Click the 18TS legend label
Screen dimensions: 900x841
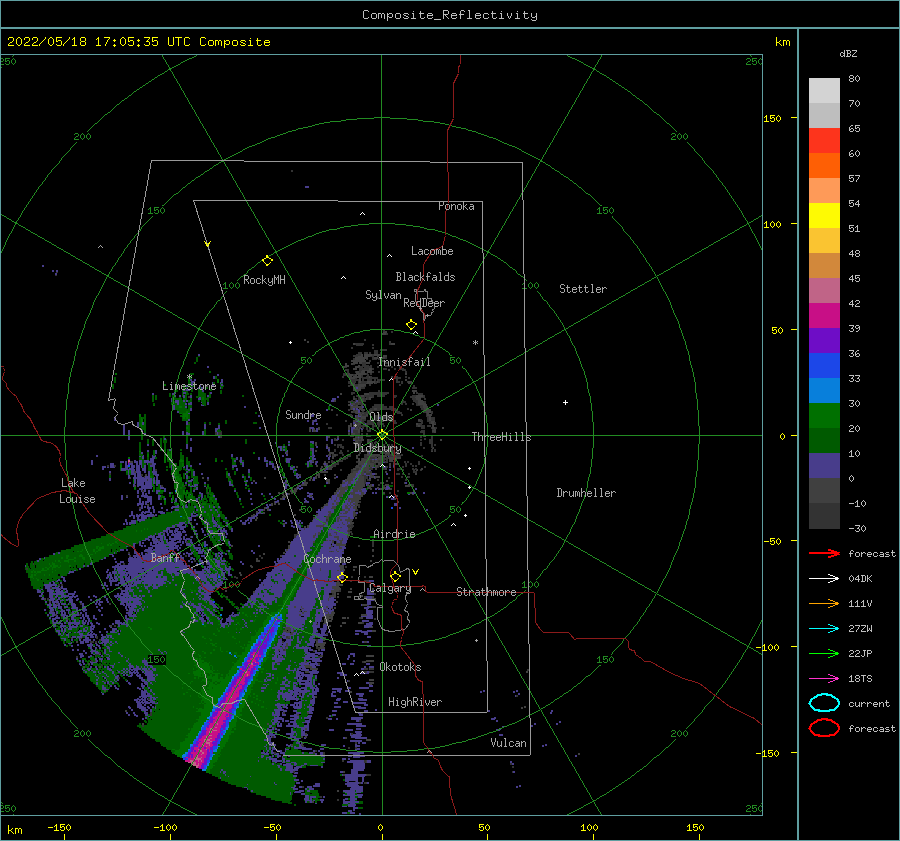tap(860, 679)
